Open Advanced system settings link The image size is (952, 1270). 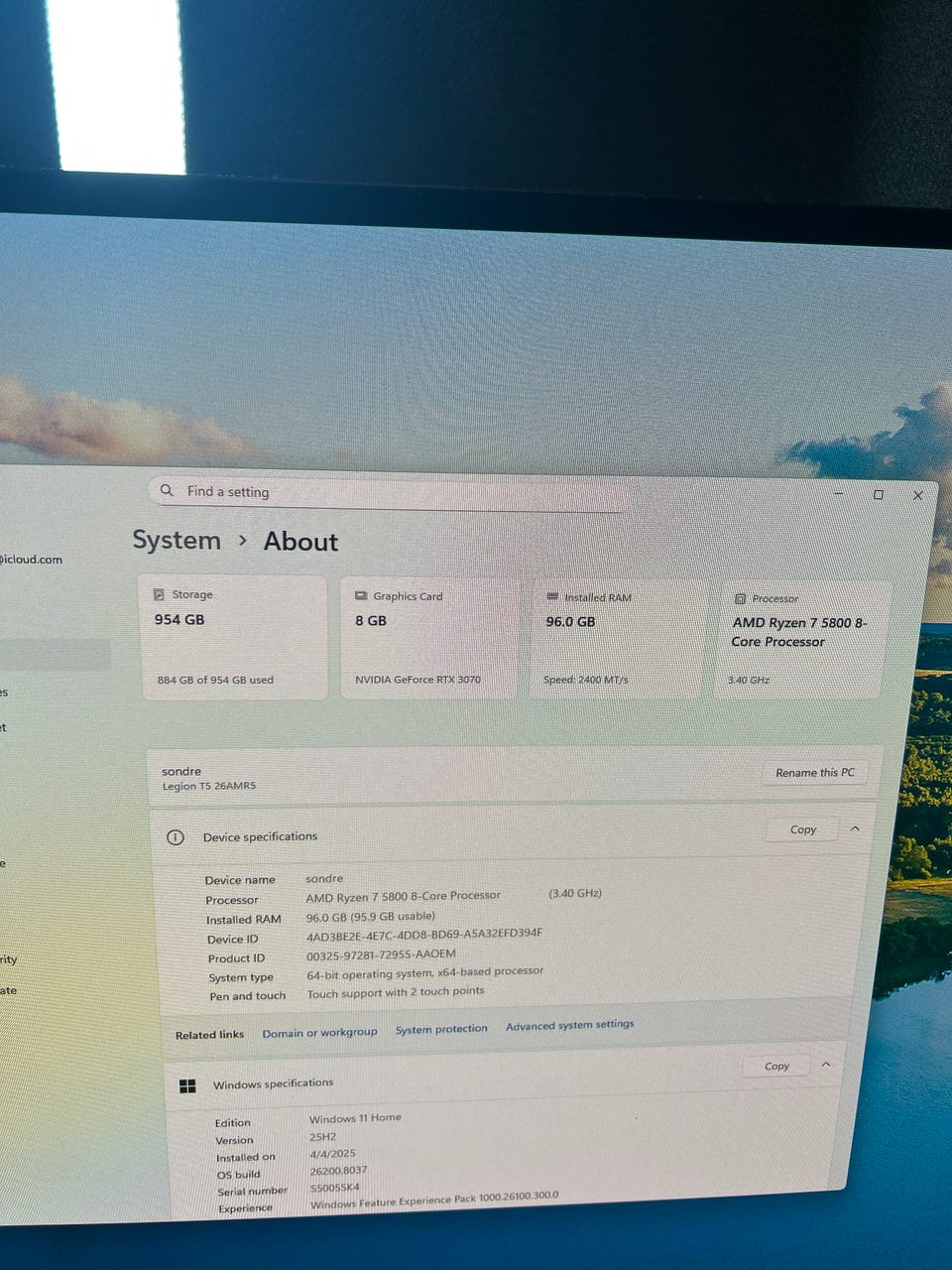(x=570, y=1025)
